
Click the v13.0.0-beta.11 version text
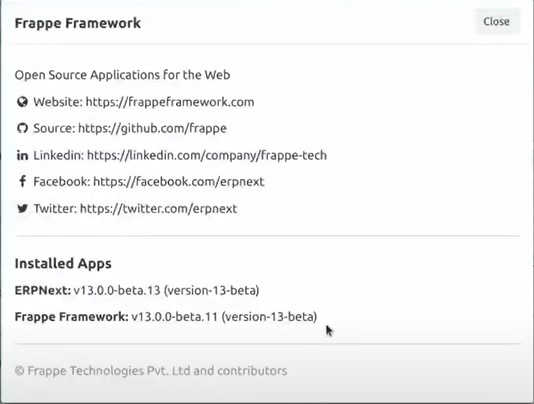coord(174,316)
